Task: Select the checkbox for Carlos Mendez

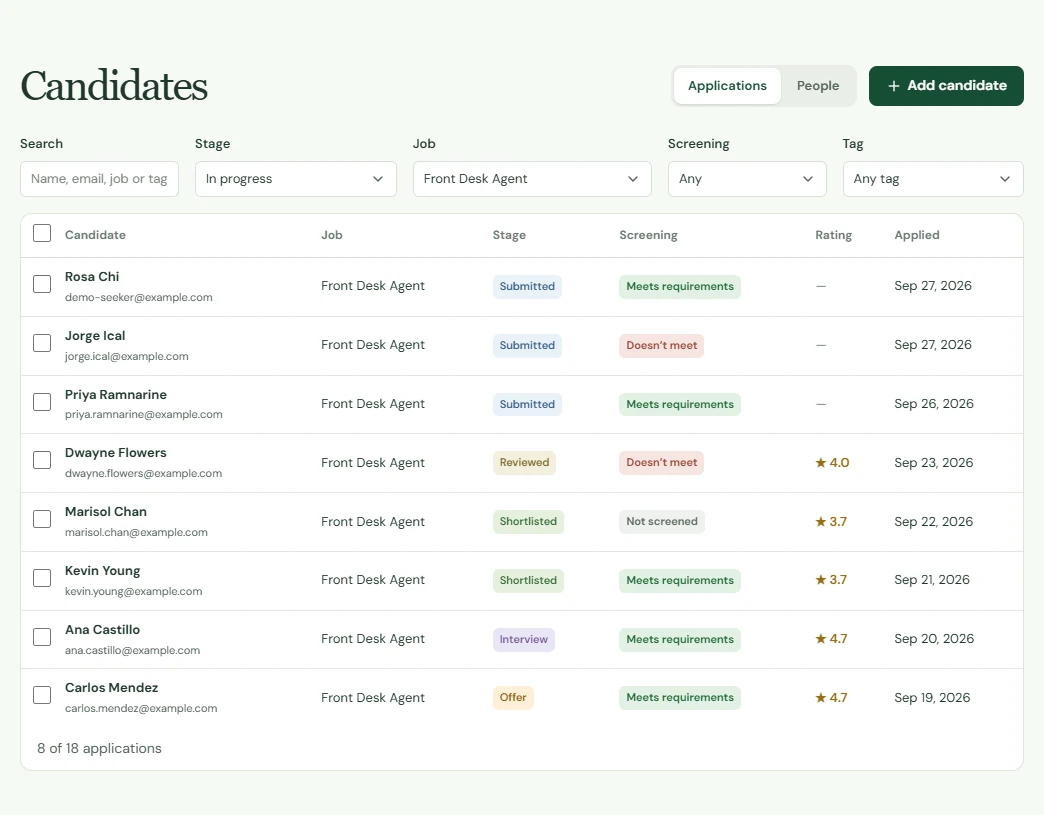Action: click(42, 695)
